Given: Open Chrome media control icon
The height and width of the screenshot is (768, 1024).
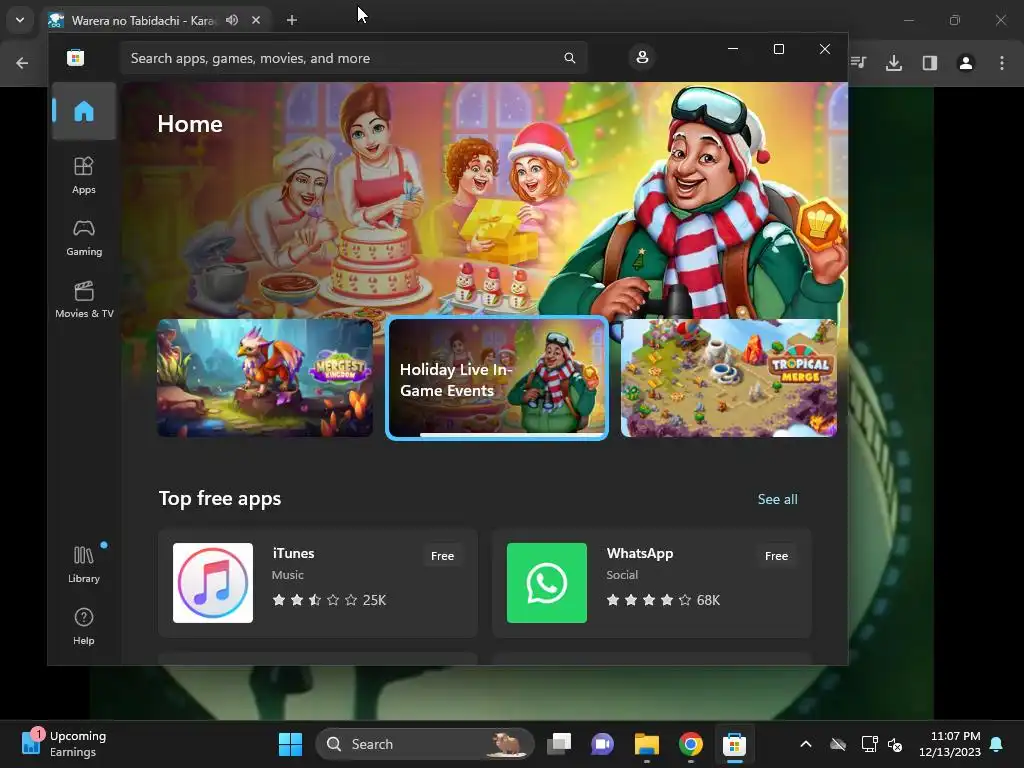Looking at the screenshot, I should 859,63.
